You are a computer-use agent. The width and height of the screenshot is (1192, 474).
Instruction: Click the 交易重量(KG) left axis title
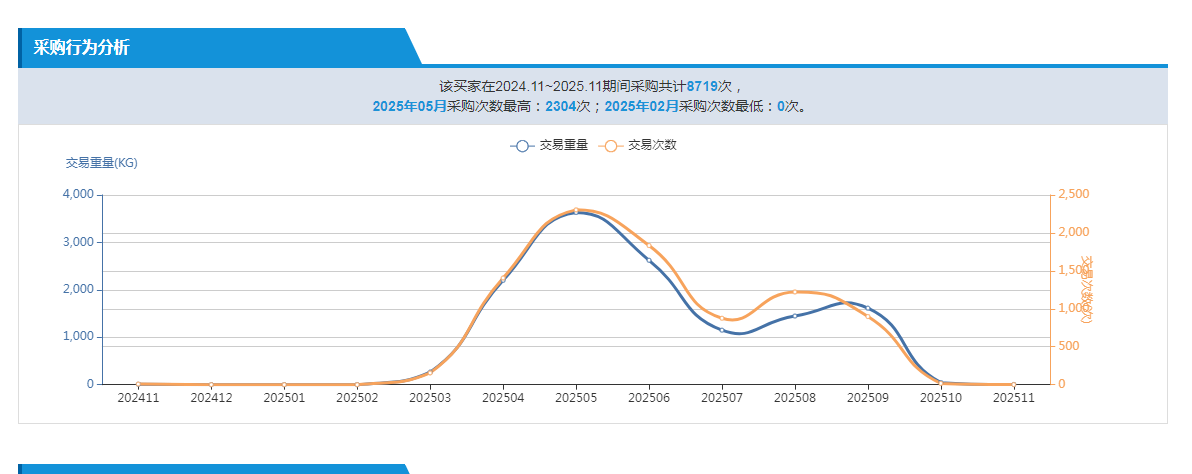point(101,163)
